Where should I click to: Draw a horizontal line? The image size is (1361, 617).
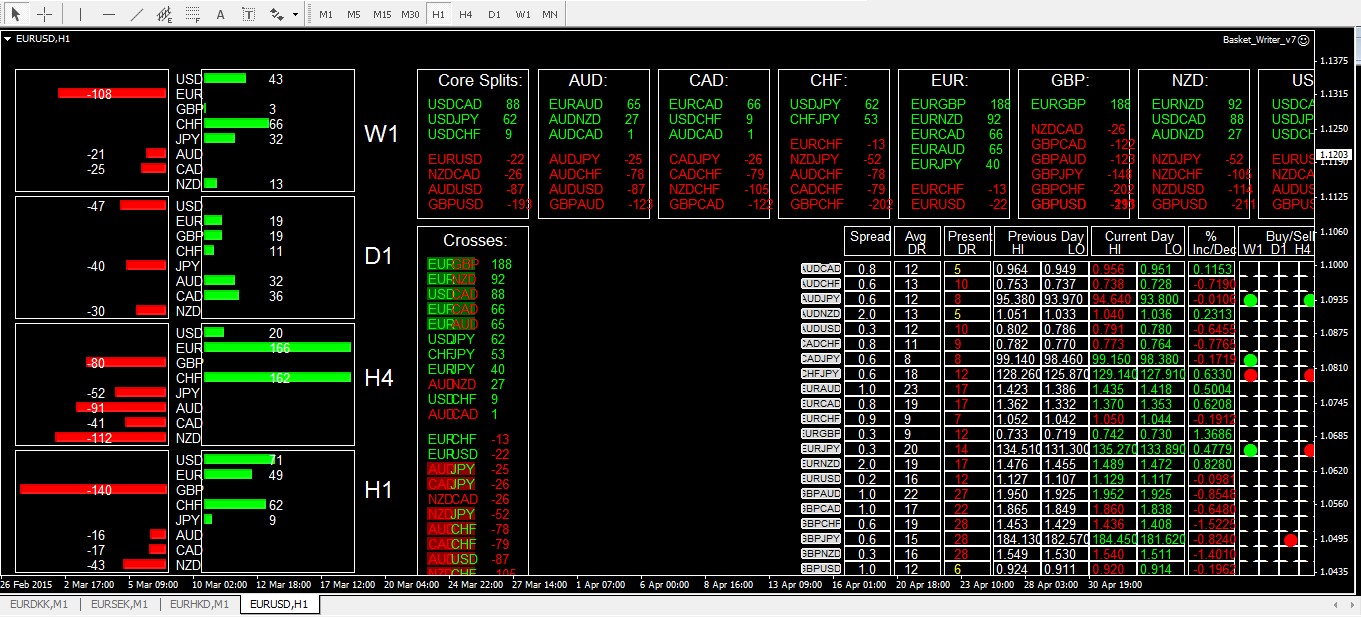(x=109, y=14)
